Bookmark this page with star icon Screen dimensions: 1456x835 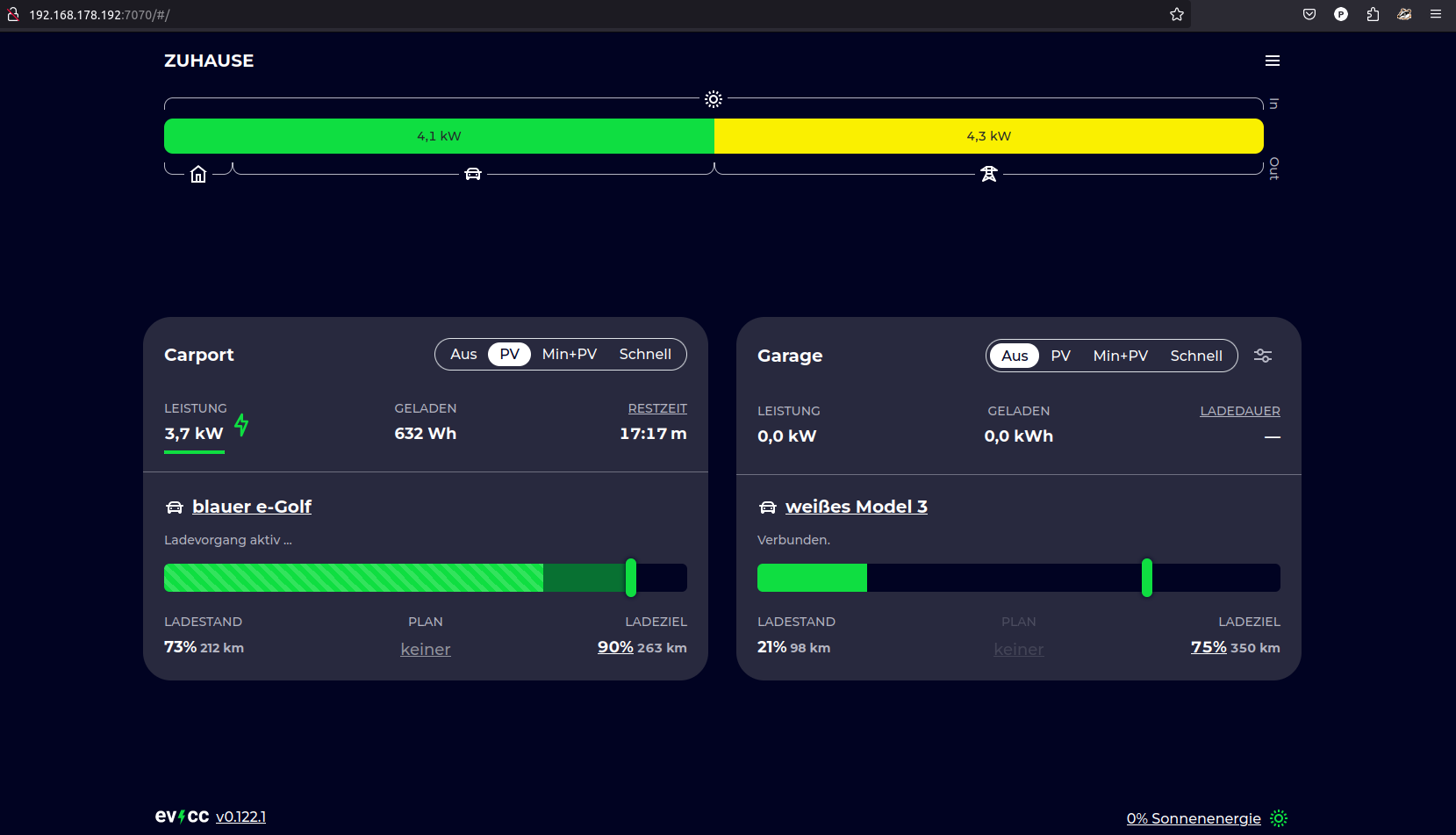click(1177, 14)
